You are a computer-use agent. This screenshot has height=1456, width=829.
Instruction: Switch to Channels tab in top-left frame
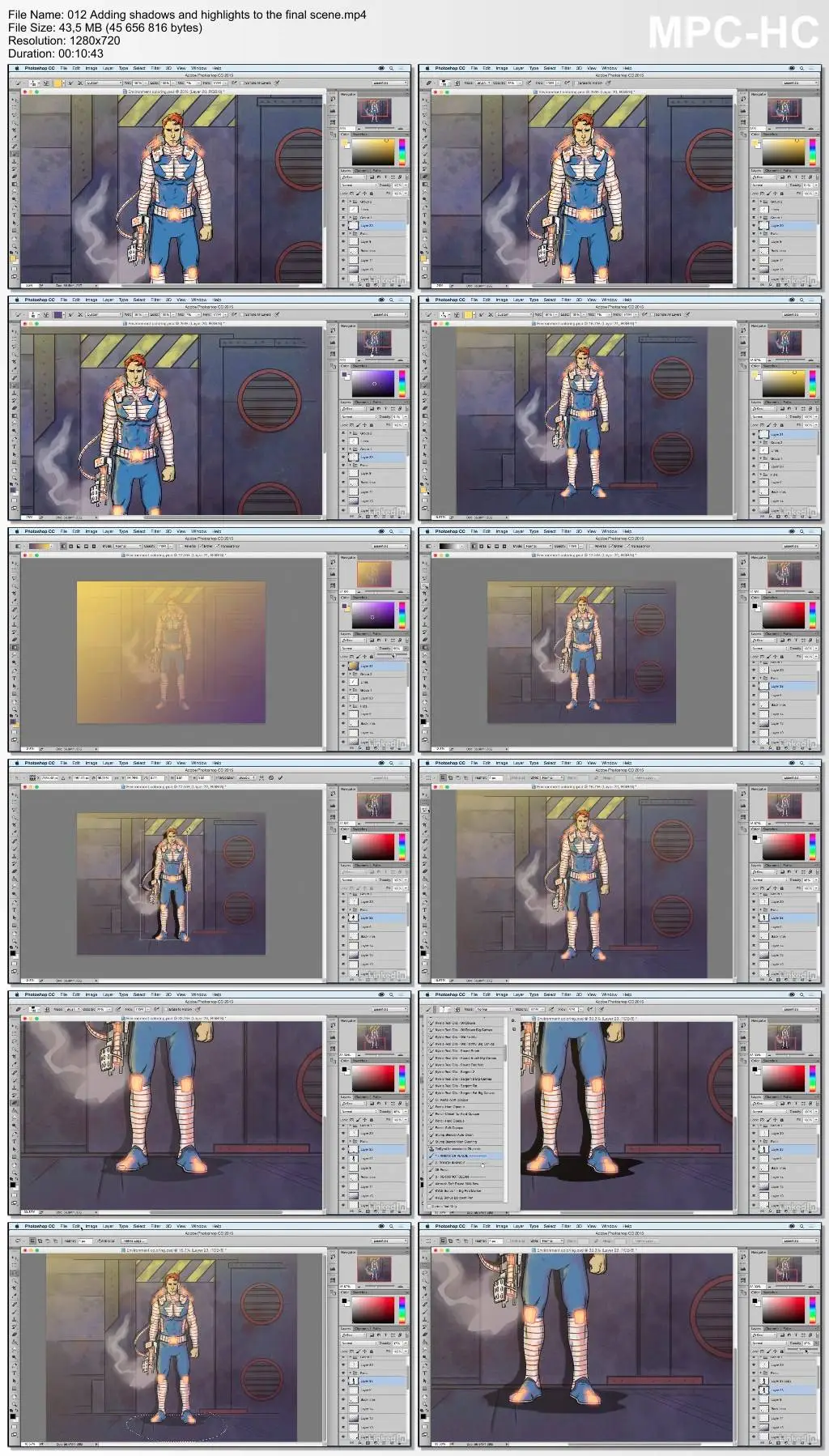361,171
